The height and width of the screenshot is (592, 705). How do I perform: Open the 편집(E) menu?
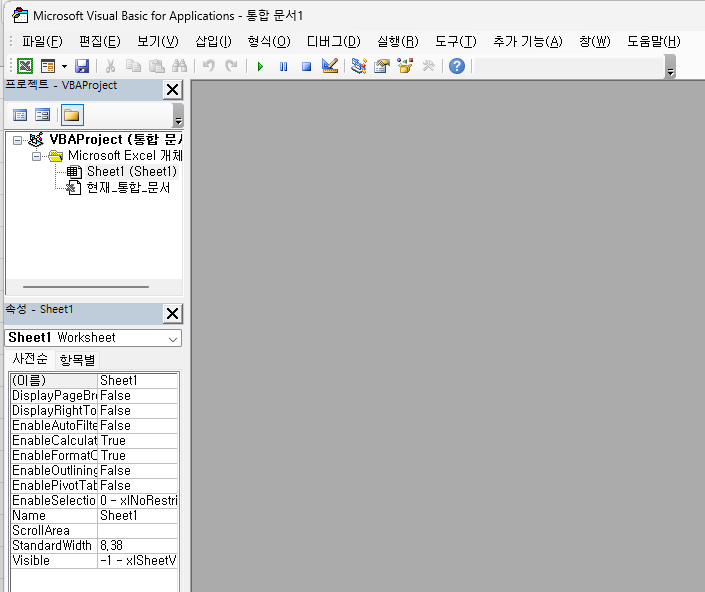pos(99,41)
